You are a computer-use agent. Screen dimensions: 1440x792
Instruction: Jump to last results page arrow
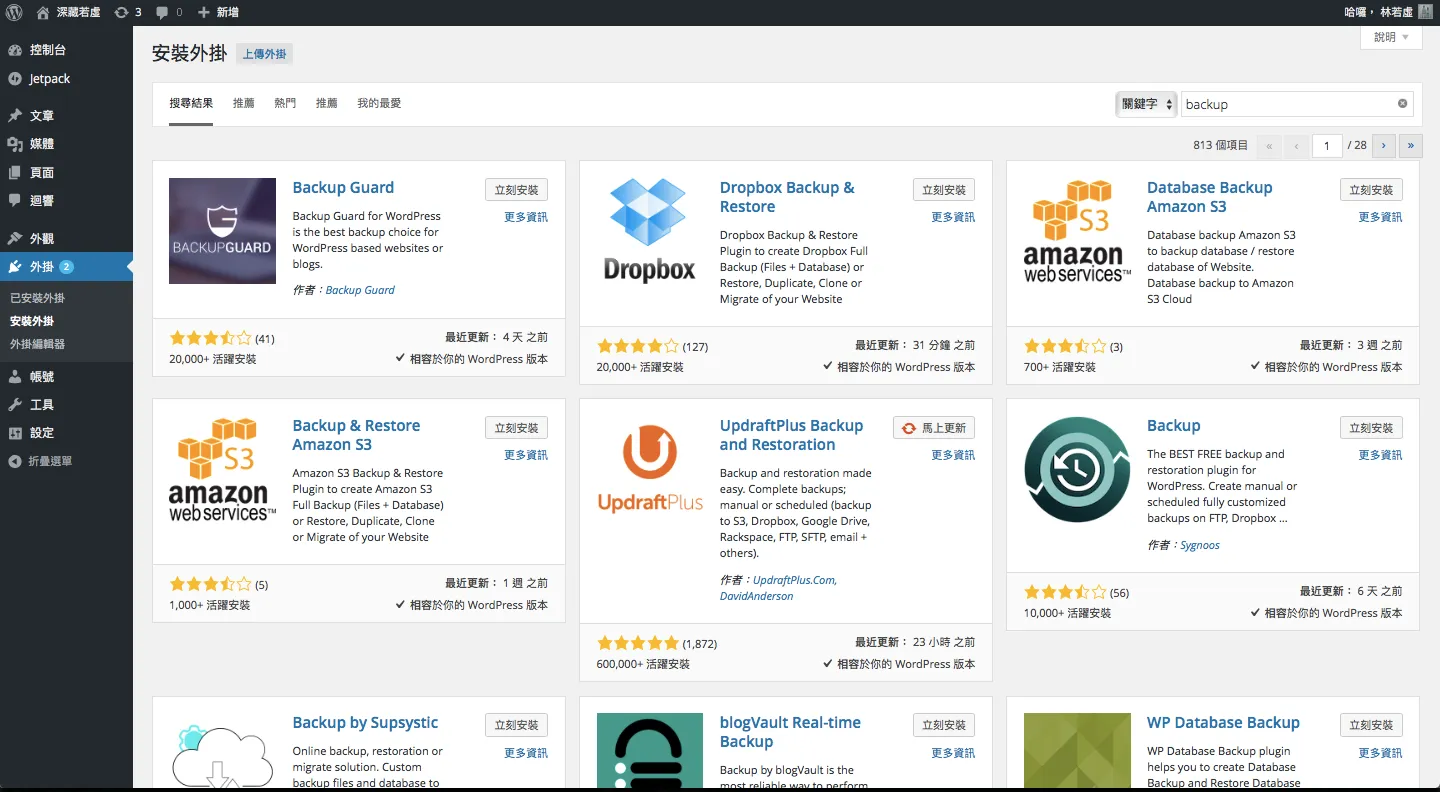click(1411, 145)
